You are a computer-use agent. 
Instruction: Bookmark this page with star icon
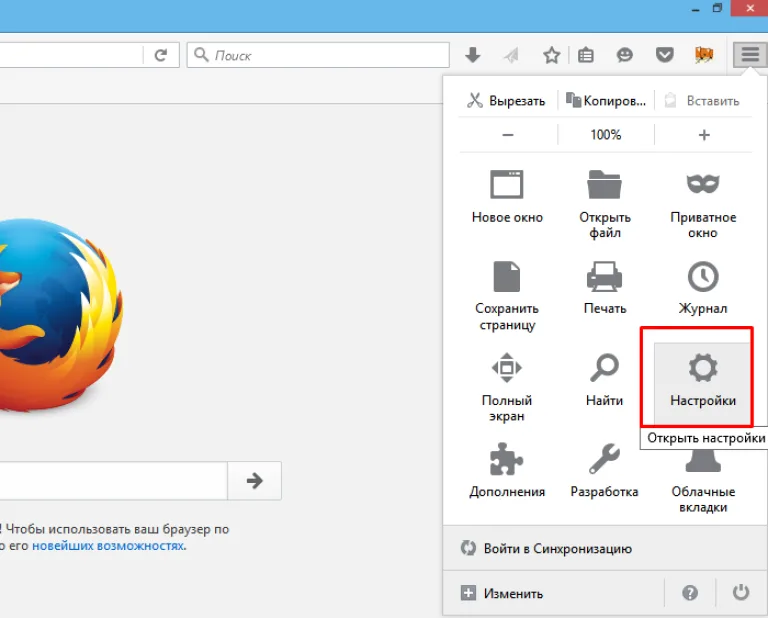(552, 55)
